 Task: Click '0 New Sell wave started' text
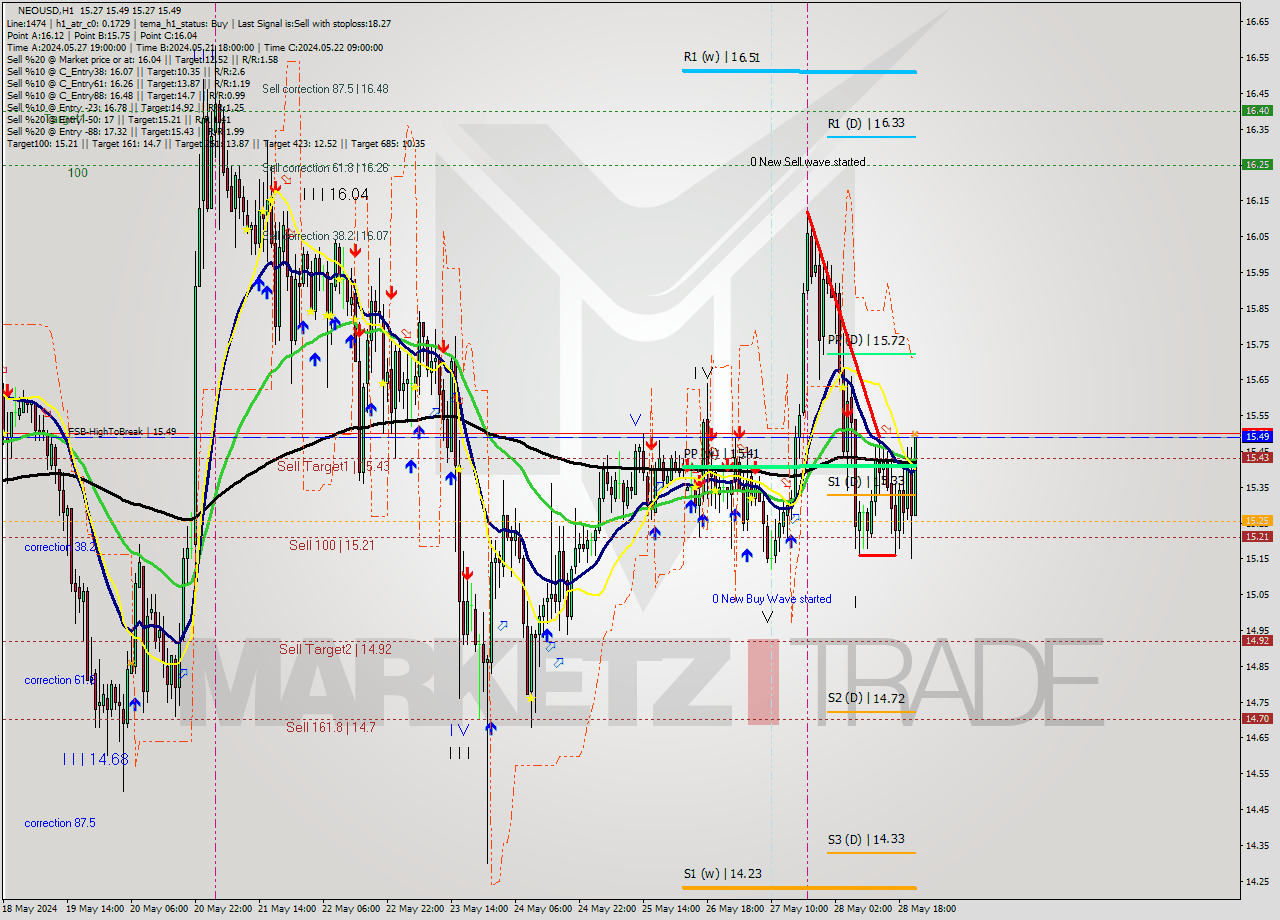(808, 162)
